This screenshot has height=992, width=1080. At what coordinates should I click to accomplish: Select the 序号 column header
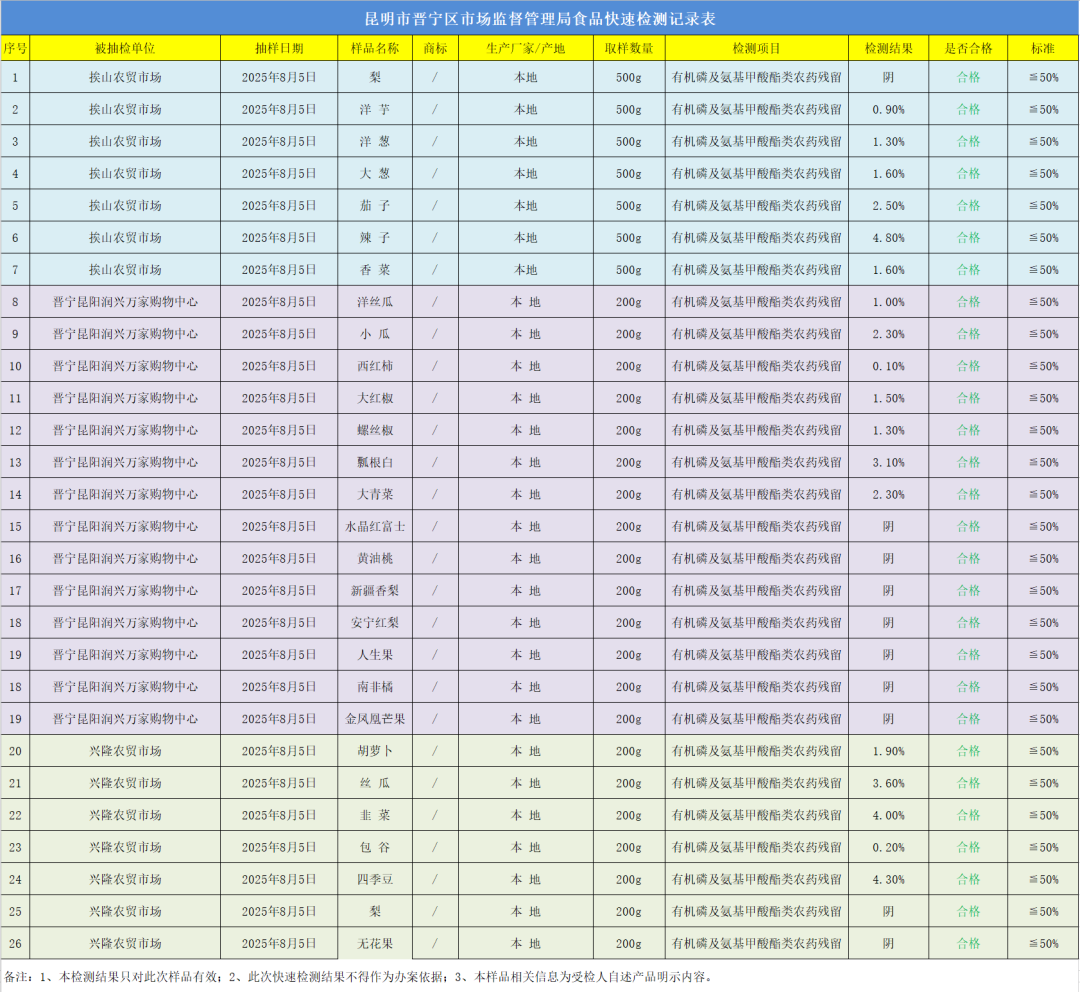[15, 48]
